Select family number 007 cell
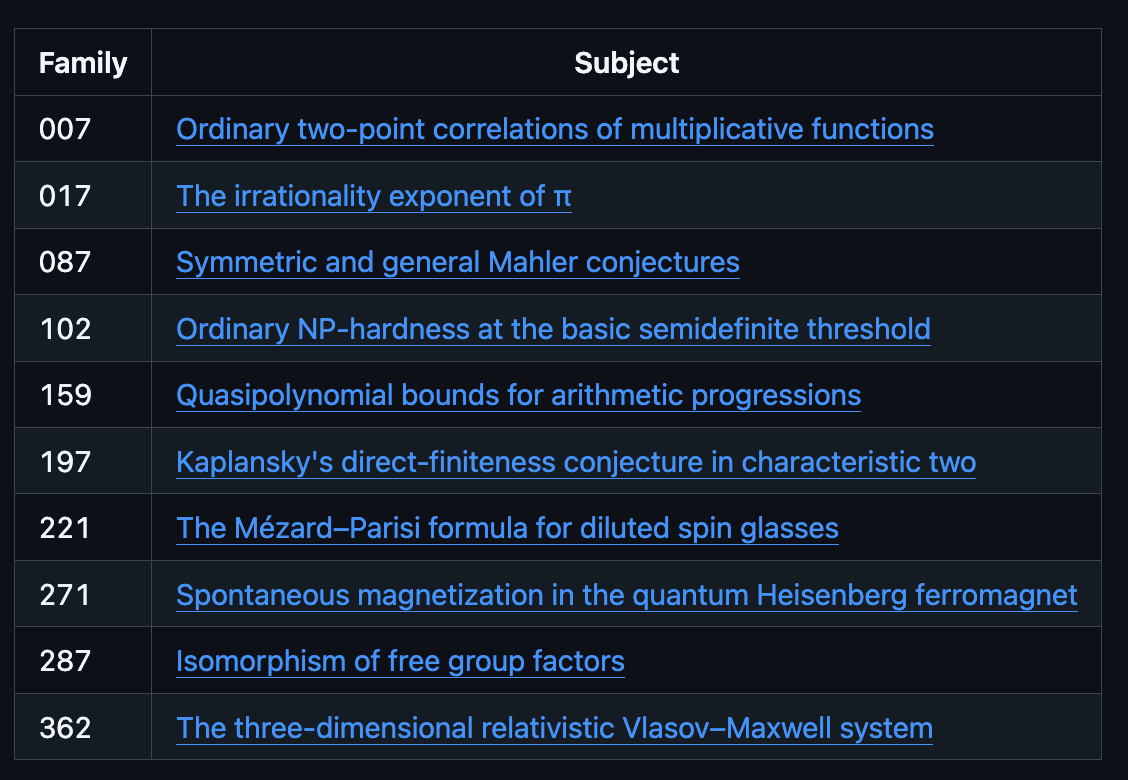This screenshot has height=780, width=1128. [83, 129]
